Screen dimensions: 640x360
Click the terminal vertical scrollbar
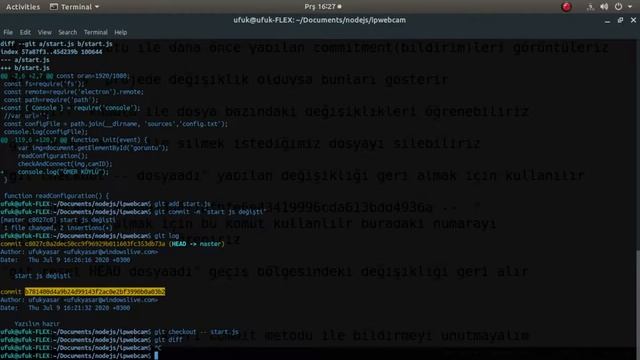coord(638,298)
